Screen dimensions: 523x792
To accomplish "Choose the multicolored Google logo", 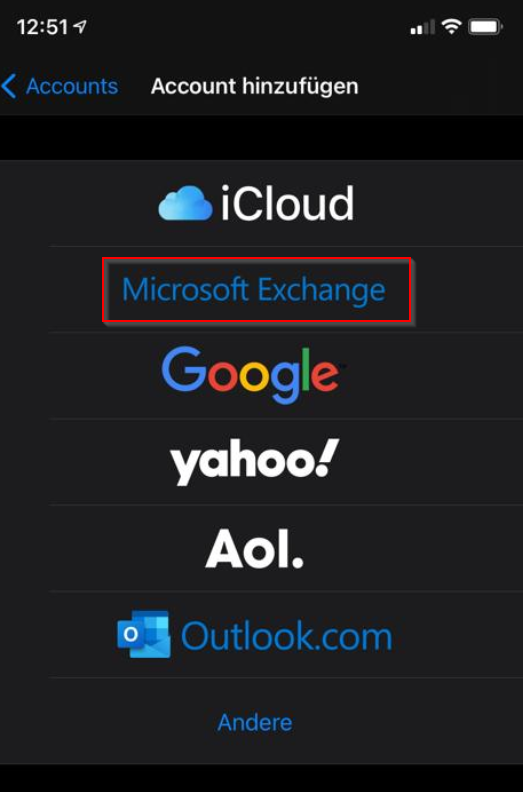I will pos(251,375).
